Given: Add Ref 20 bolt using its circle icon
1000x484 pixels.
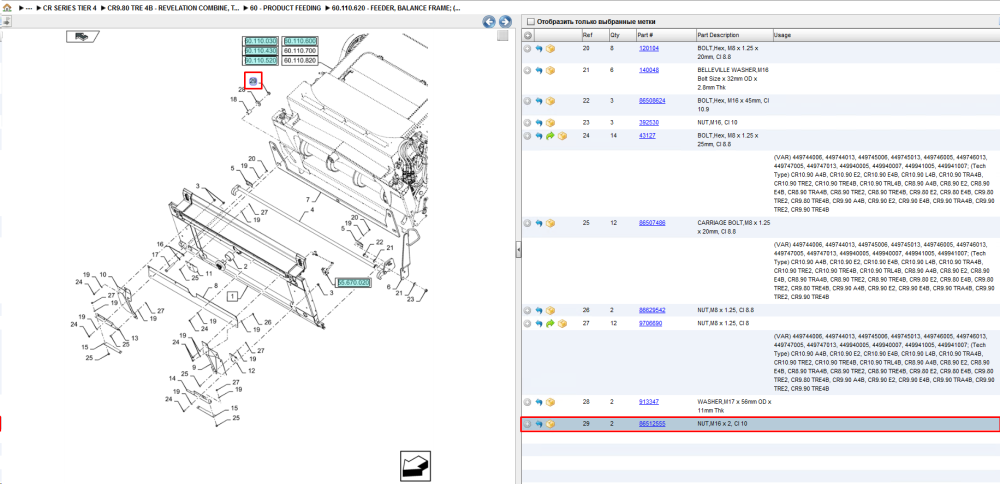Looking at the screenshot, I should click(527, 48).
